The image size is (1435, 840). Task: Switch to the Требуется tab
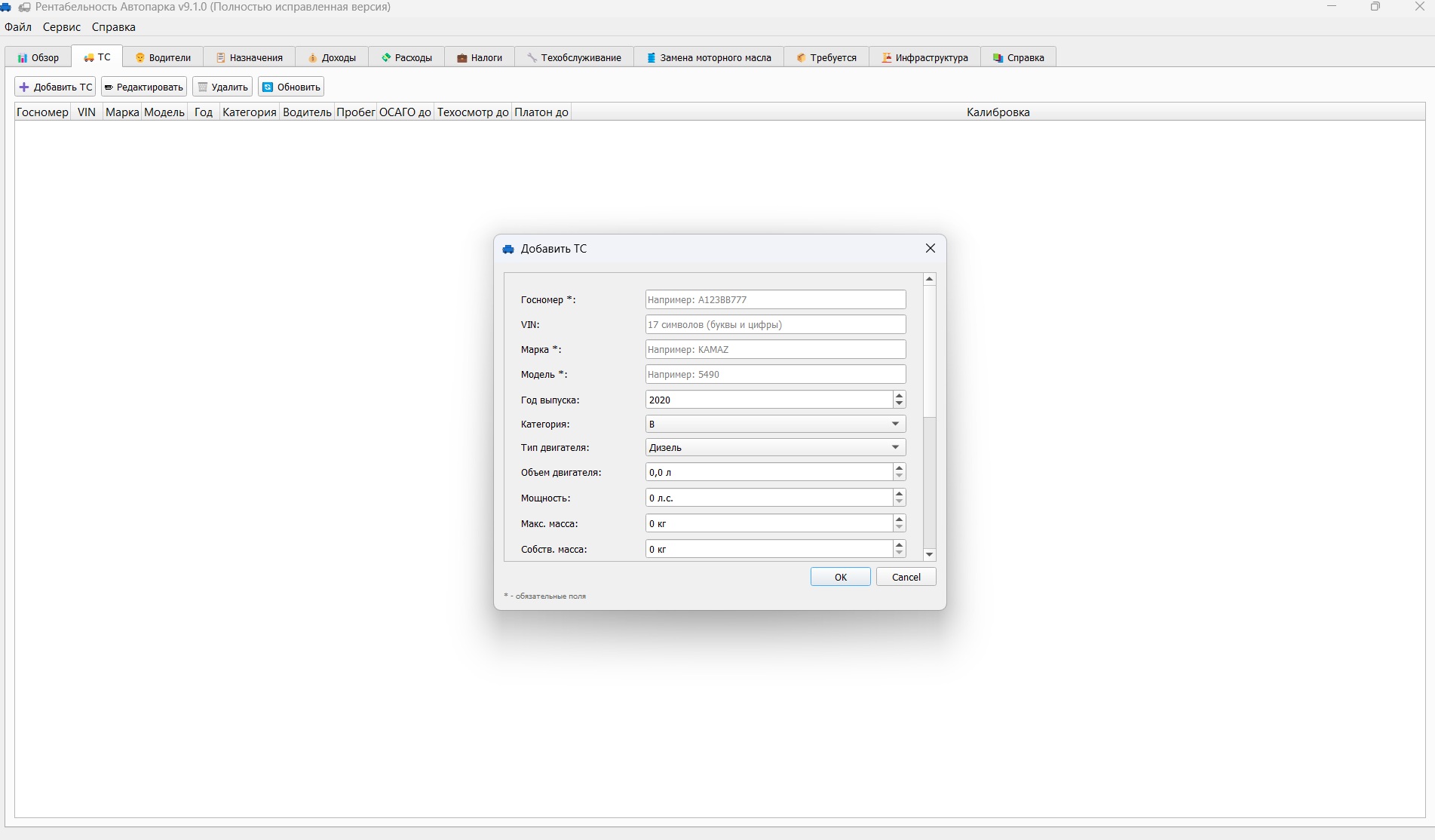826,57
